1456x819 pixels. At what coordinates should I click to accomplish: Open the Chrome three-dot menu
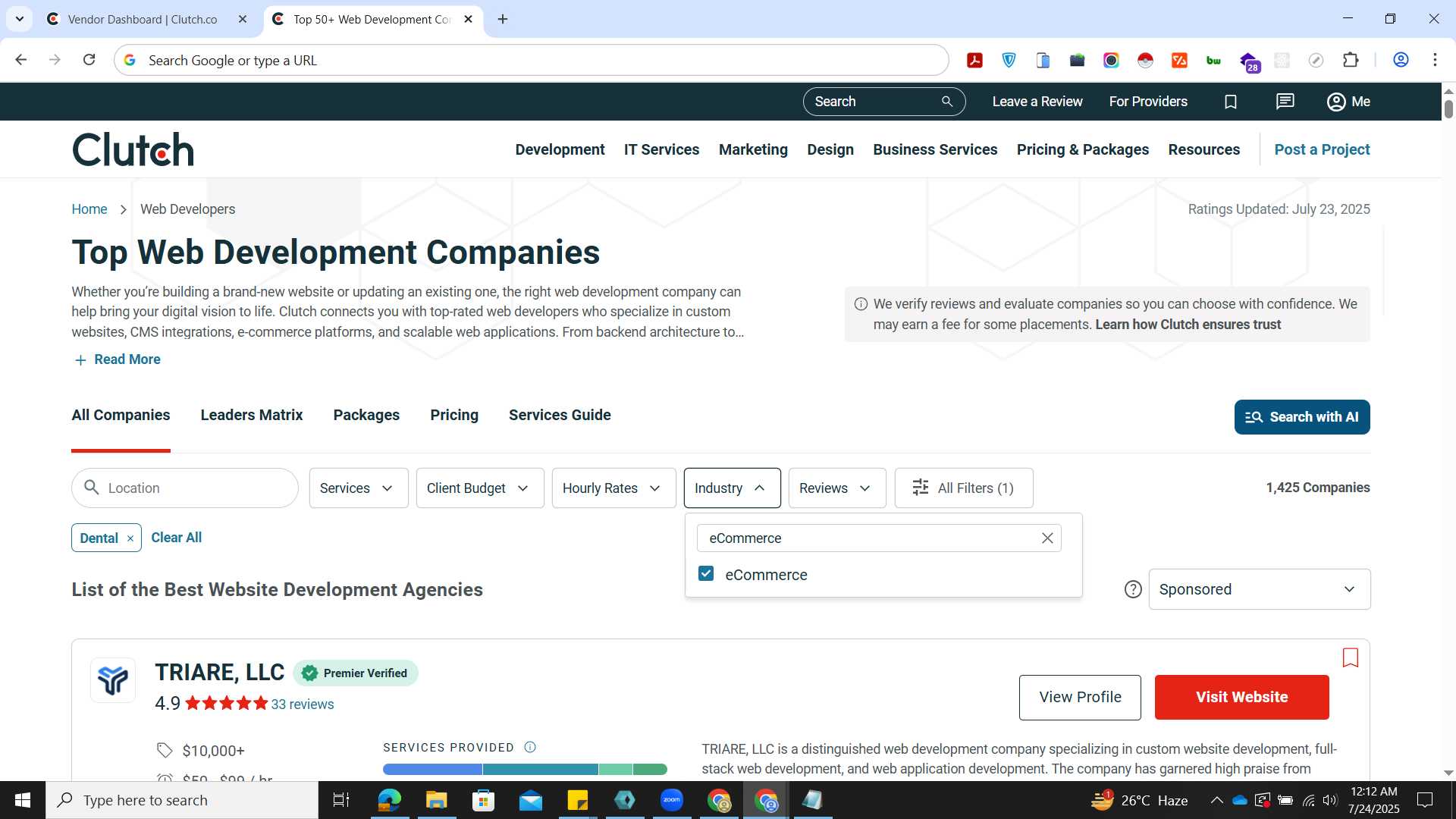(1435, 60)
